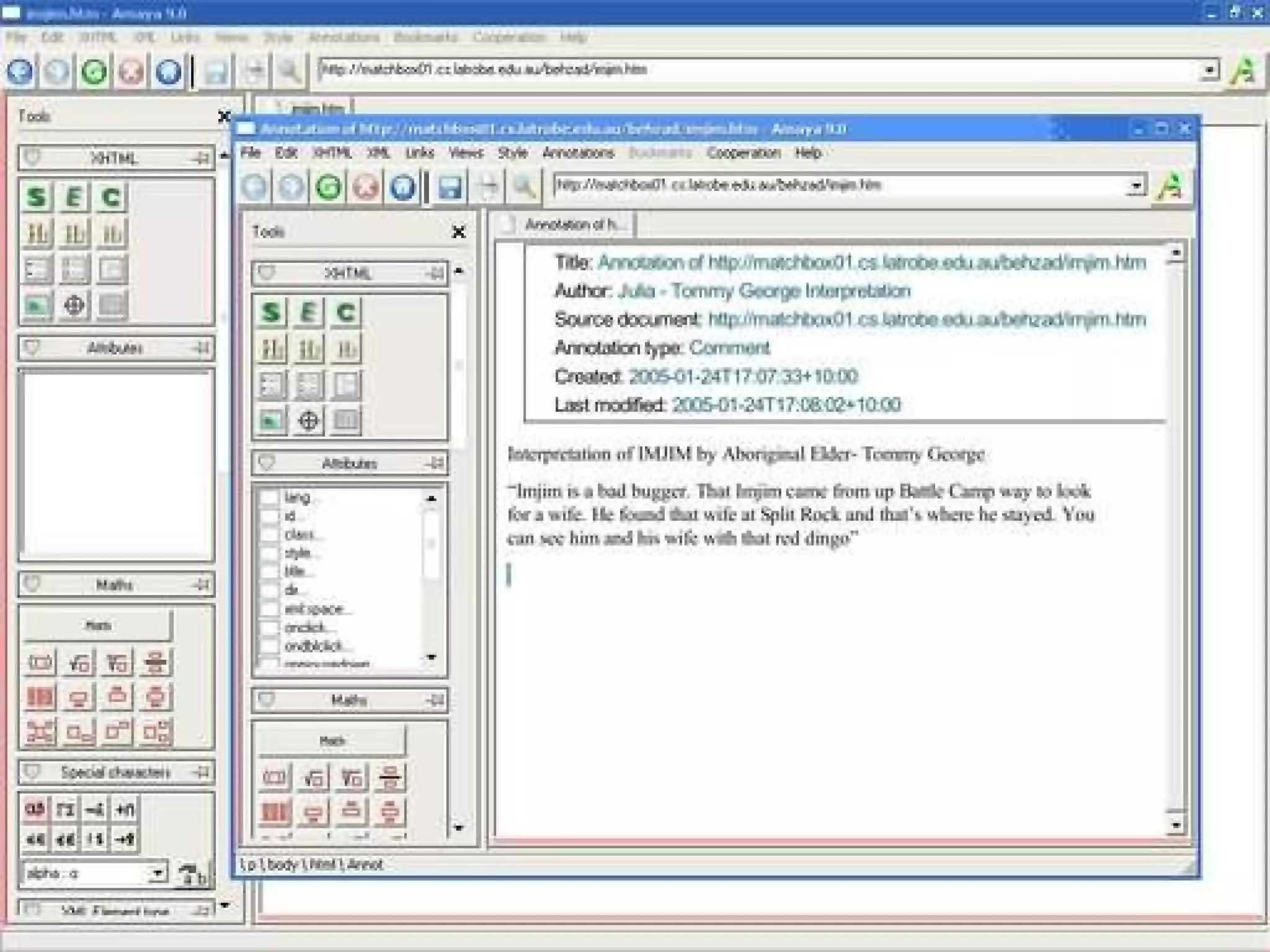Enable the onclick attribute checkbox
This screenshot has width=1270, height=952.
click(270, 627)
